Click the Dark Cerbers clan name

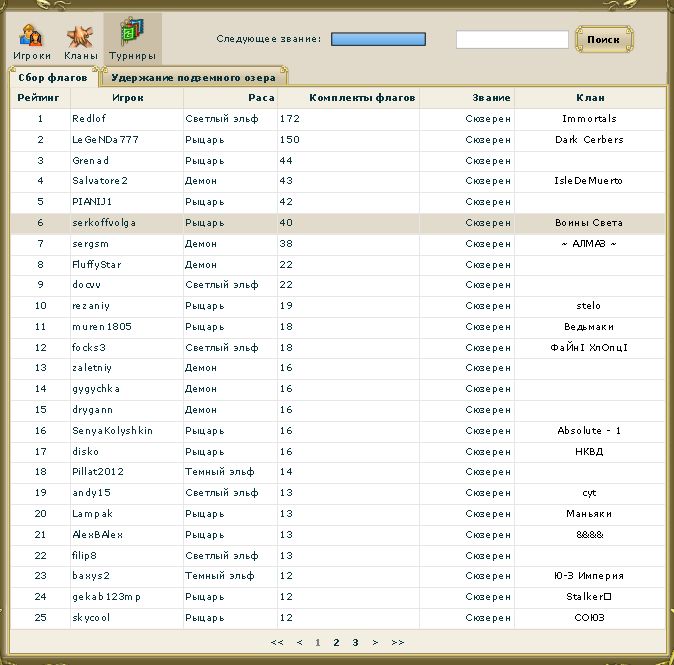(x=589, y=140)
